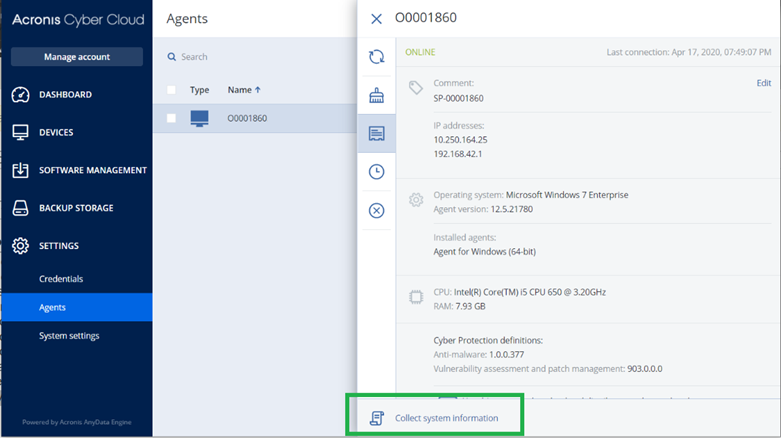This screenshot has width=781, height=438.
Task: Click Edit comment link
Action: click(x=764, y=83)
